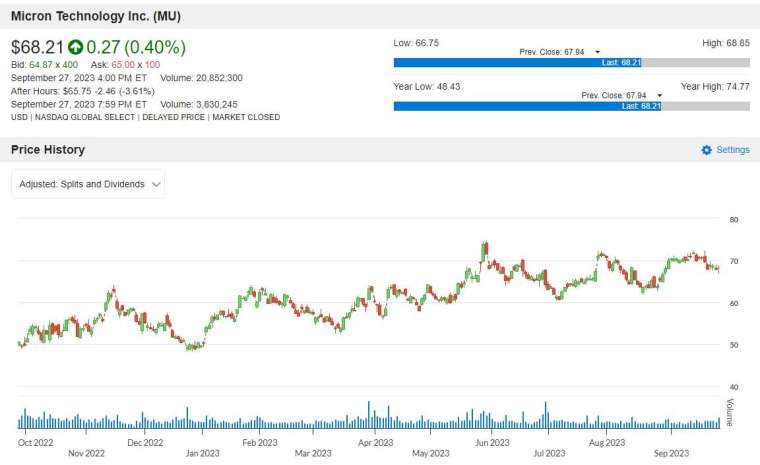
Task: Click the vertical Volume axis label
Action: pos(730,413)
